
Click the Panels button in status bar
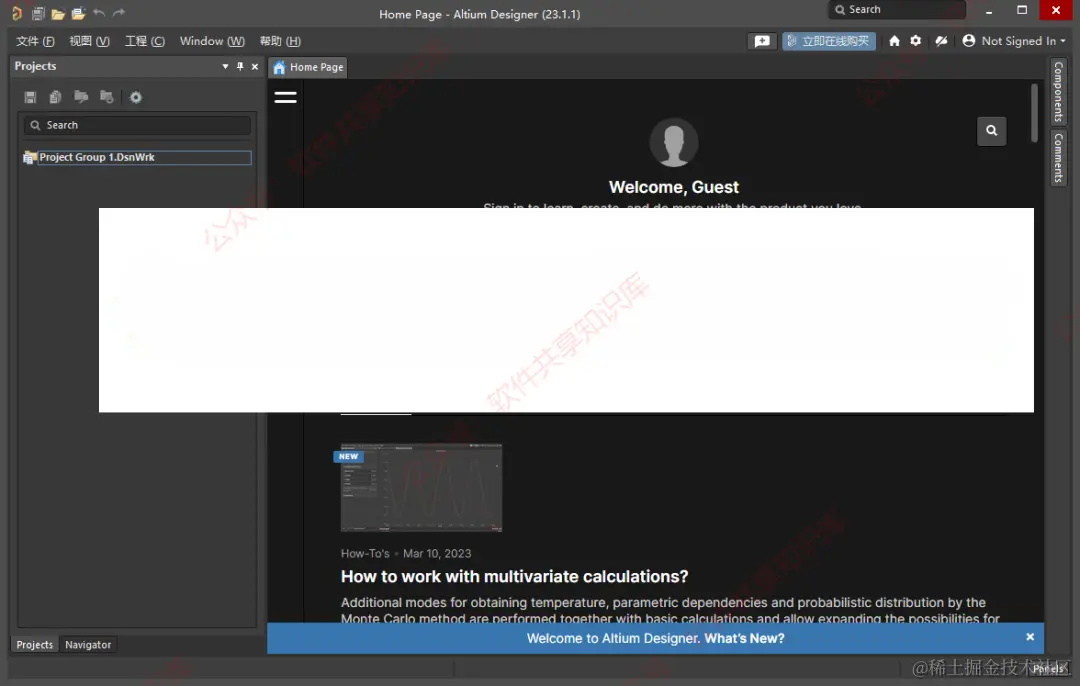(x=1048, y=669)
